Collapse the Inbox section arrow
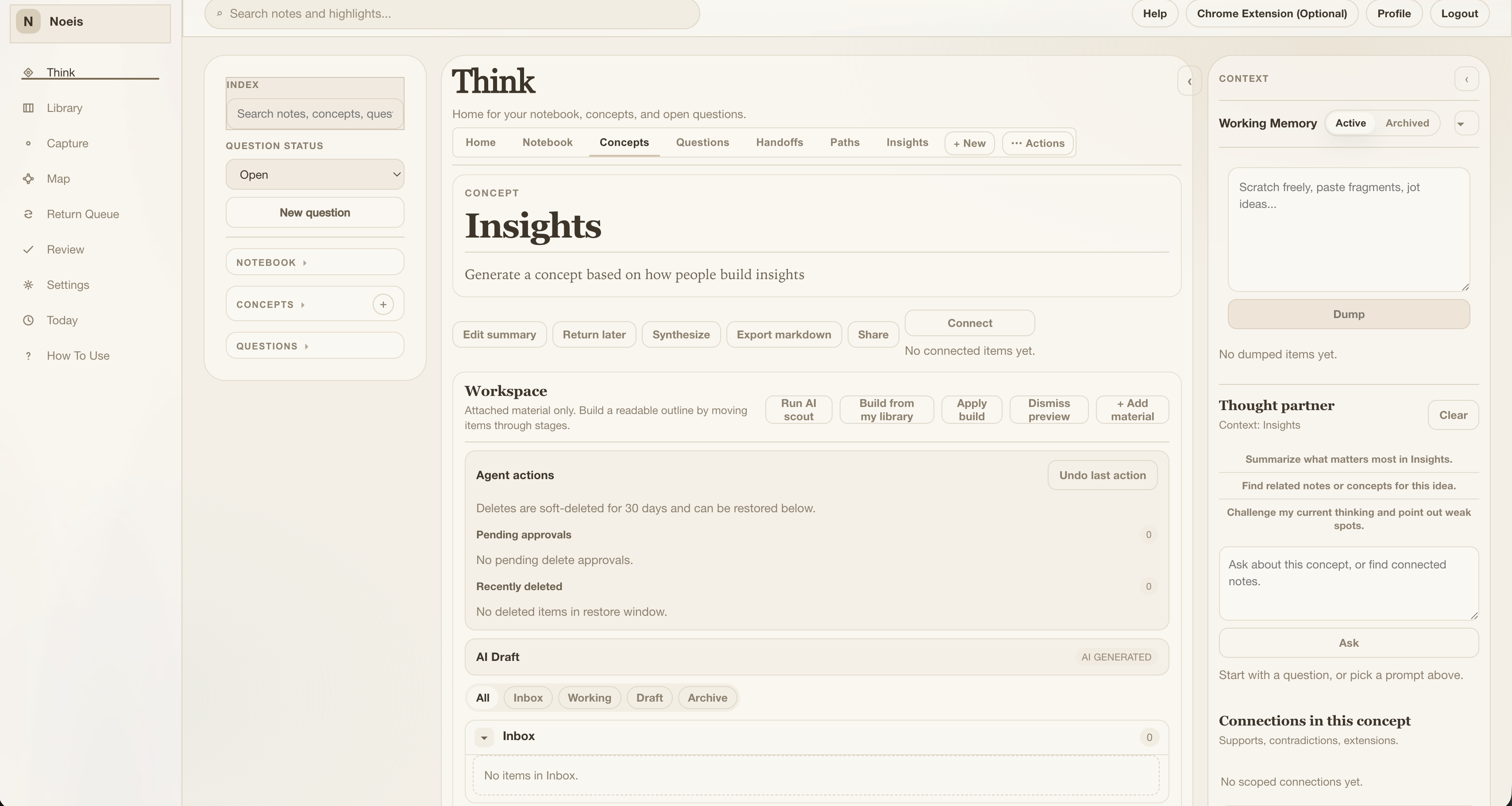This screenshot has width=1512, height=806. (484, 737)
